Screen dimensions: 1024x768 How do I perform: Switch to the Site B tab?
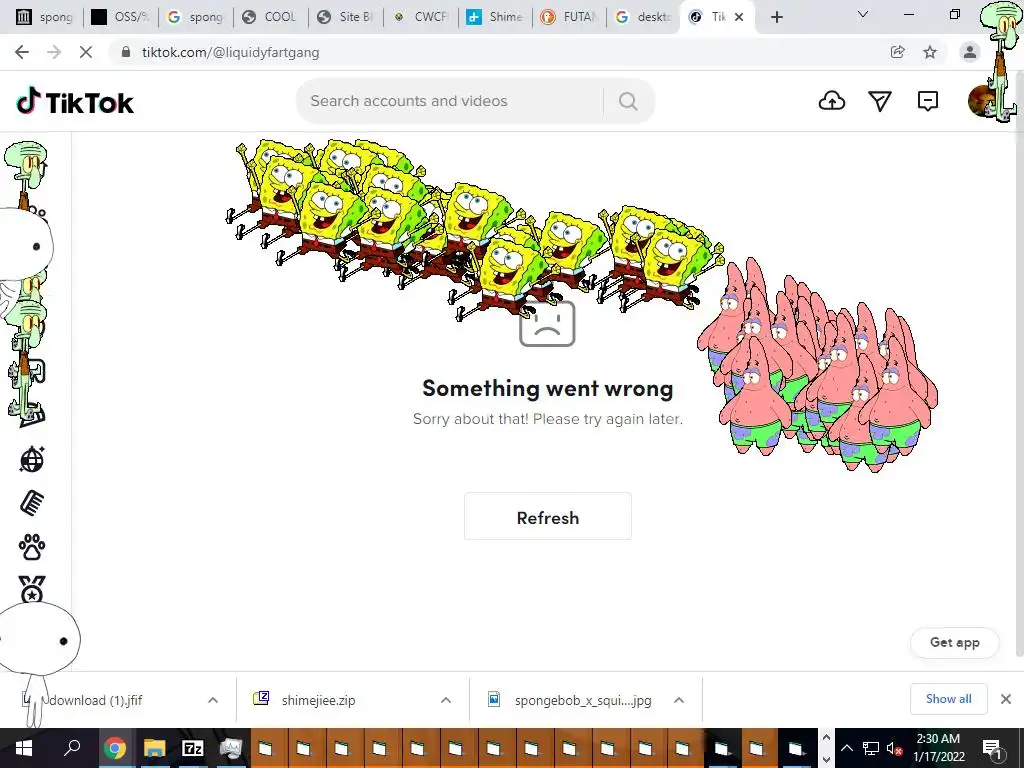pyautogui.click(x=345, y=17)
